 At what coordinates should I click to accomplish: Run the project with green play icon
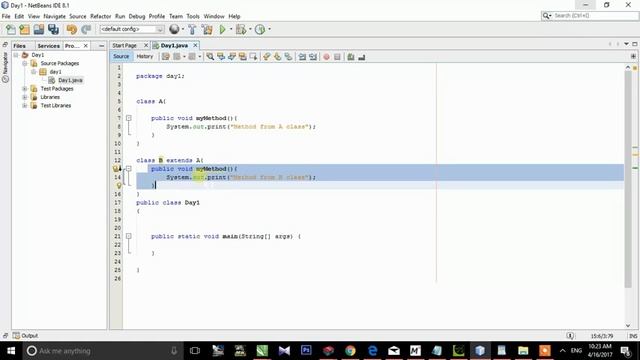click(x=222, y=29)
